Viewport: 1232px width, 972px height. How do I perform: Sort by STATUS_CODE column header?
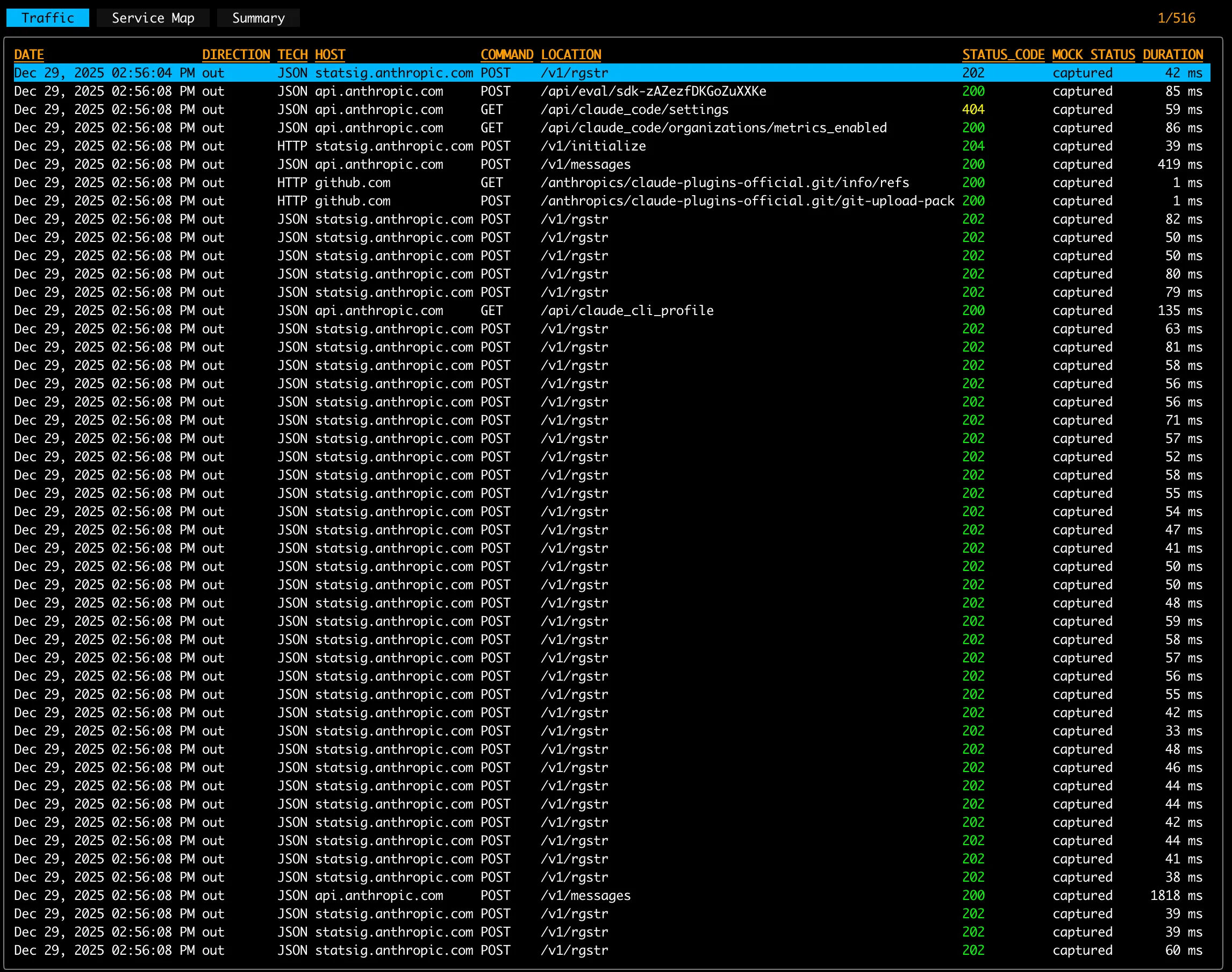tap(1003, 54)
